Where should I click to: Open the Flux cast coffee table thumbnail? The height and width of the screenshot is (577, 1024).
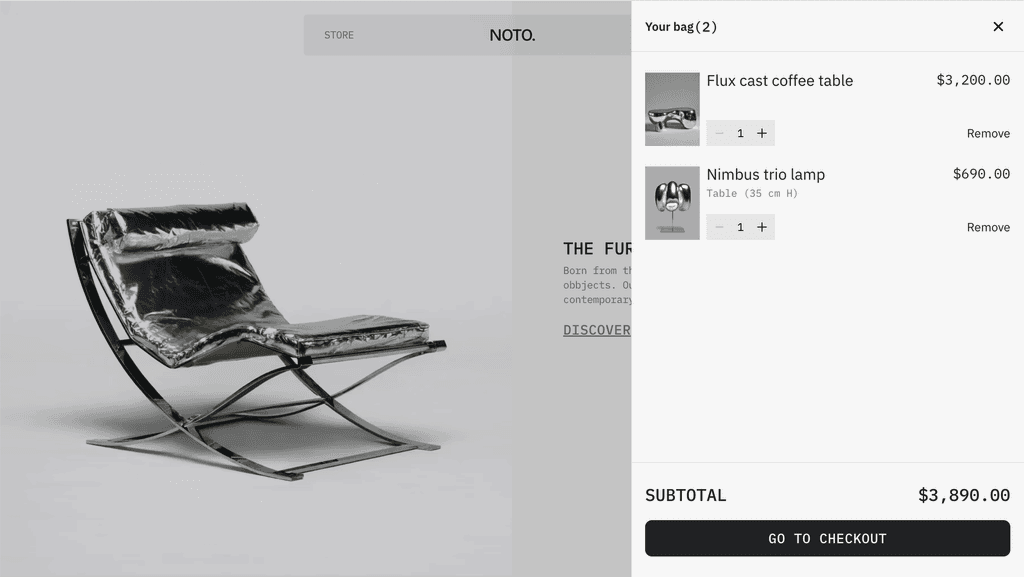(x=672, y=109)
